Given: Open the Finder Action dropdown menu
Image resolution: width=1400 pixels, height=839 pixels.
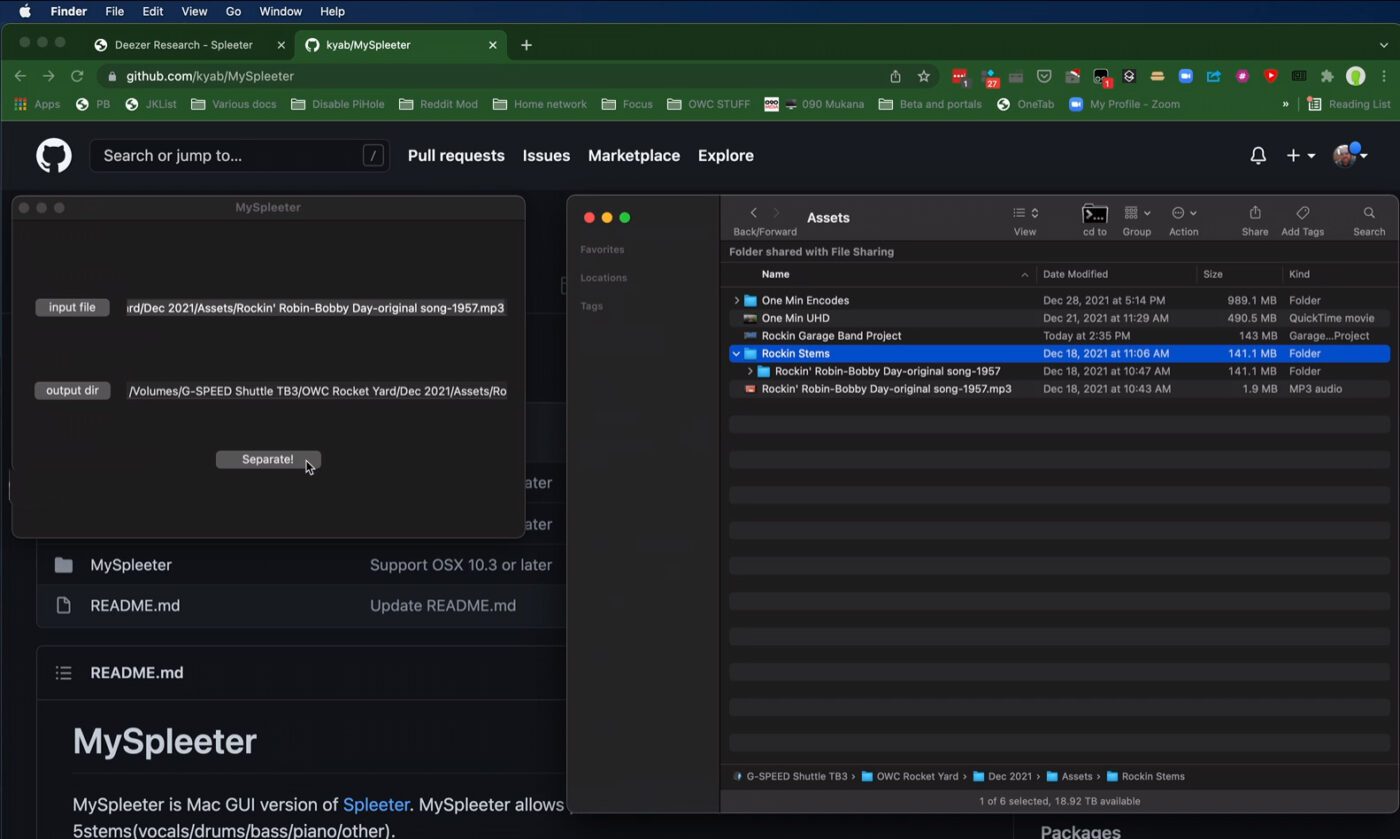Looking at the screenshot, I should coord(1183,214).
